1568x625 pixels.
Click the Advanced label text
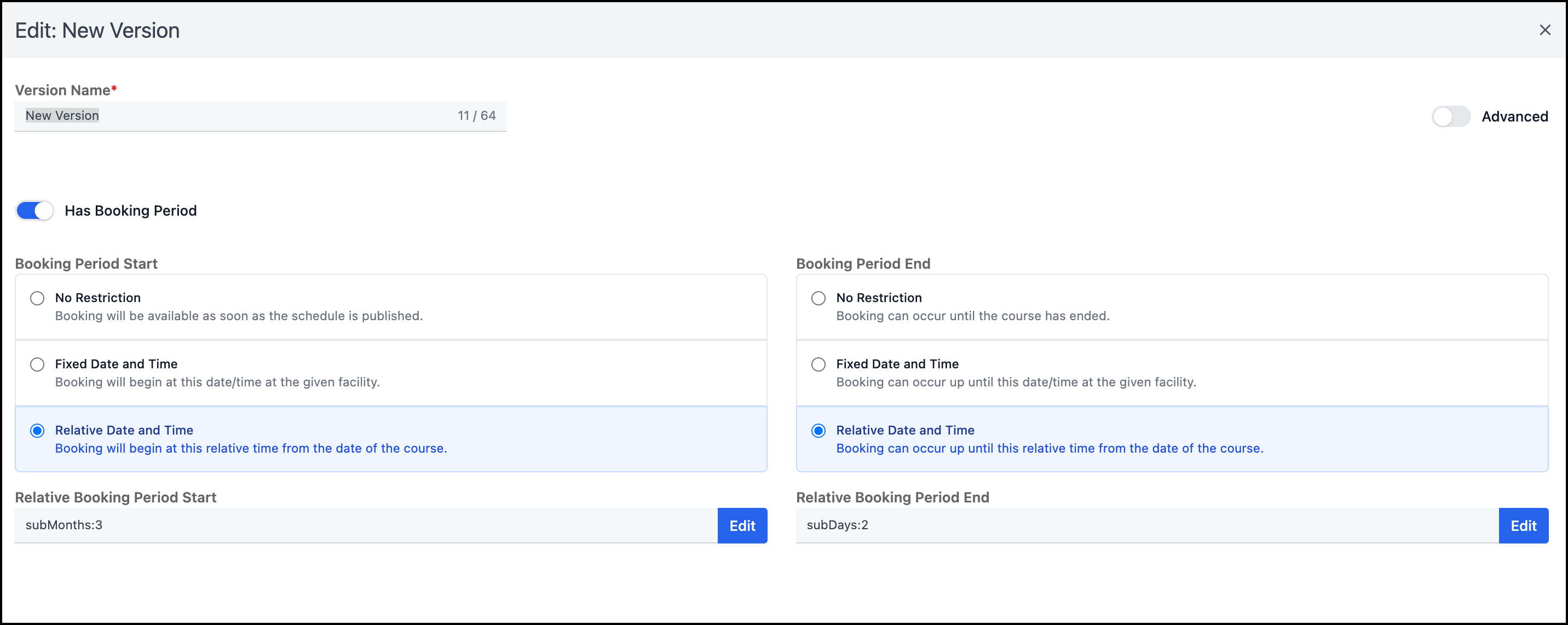(1514, 116)
